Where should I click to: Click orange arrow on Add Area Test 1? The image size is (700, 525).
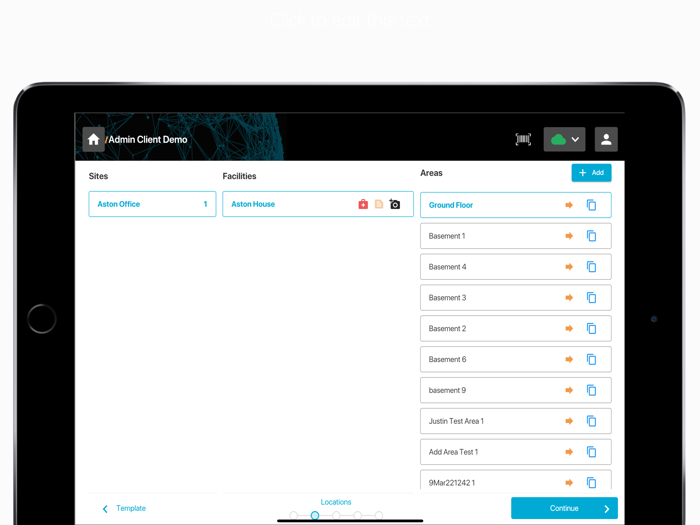569,451
